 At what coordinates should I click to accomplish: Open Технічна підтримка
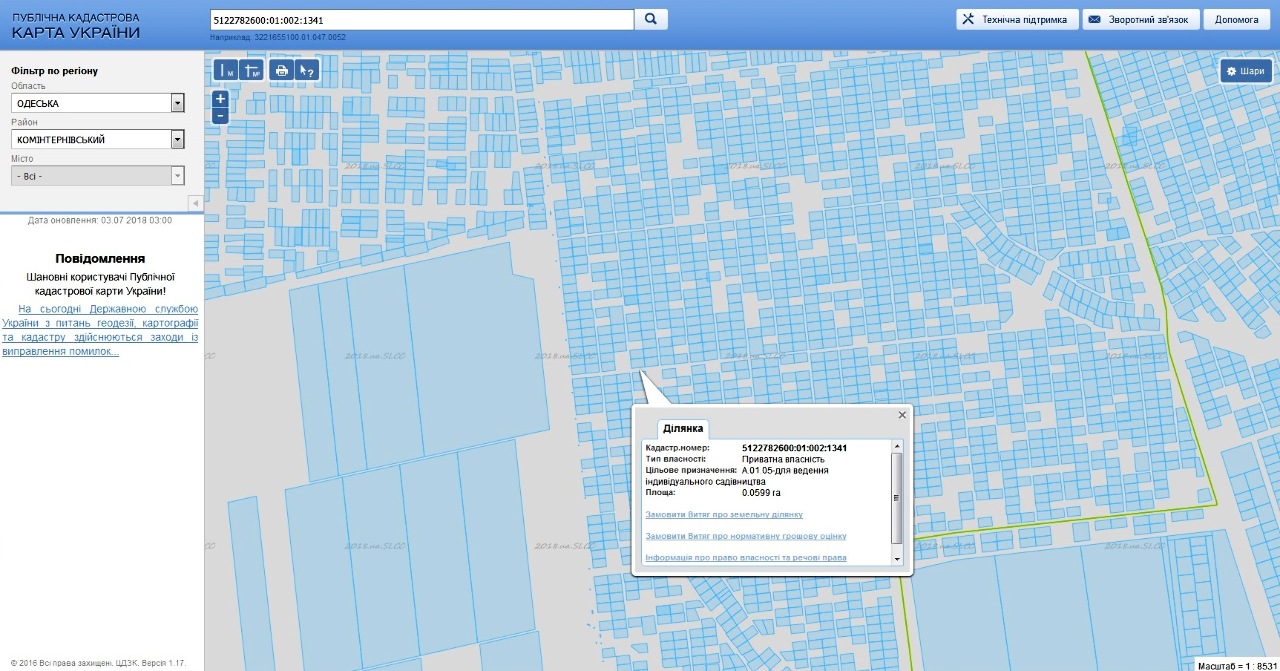(1016, 19)
